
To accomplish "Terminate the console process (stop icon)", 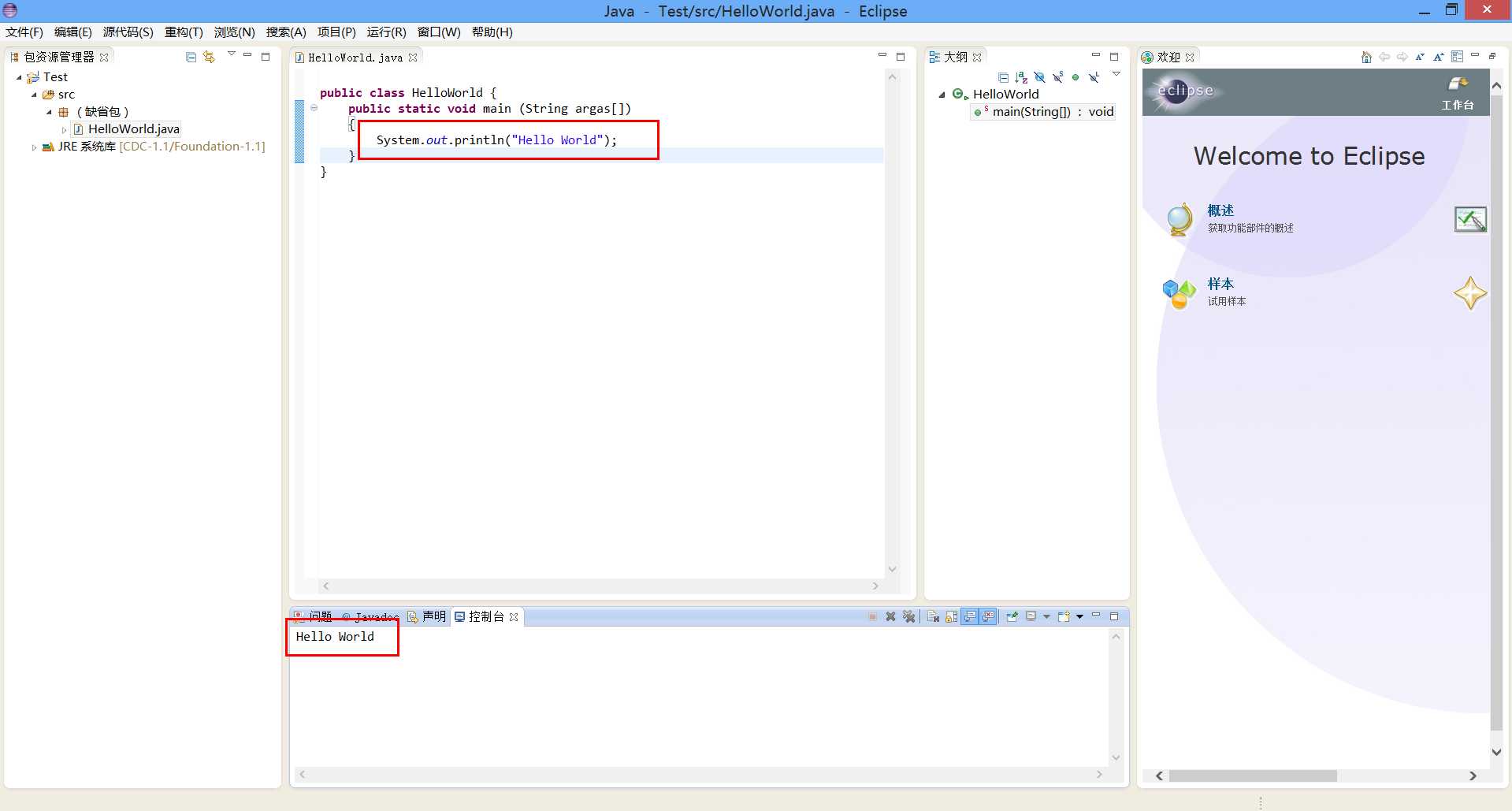I will tap(872, 616).
